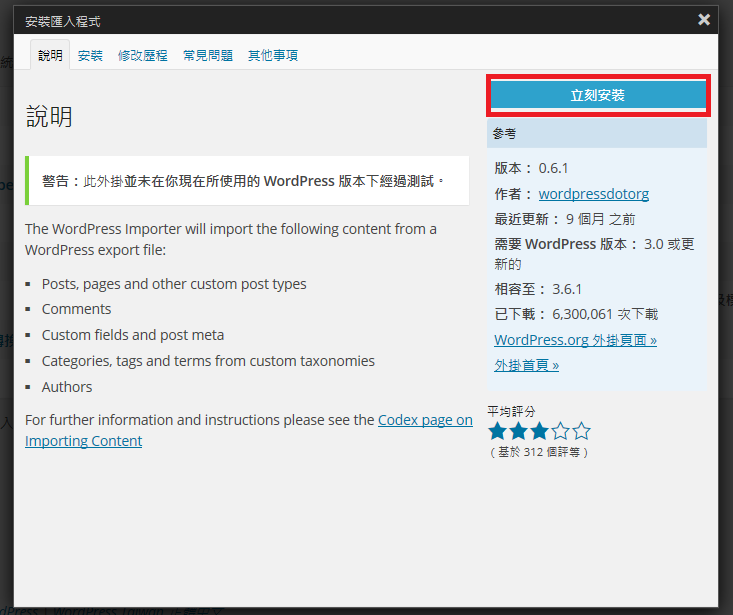Image resolution: width=733 pixels, height=615 pixels.
Task: Select the 說明 tab
Action: pos(50,55)
